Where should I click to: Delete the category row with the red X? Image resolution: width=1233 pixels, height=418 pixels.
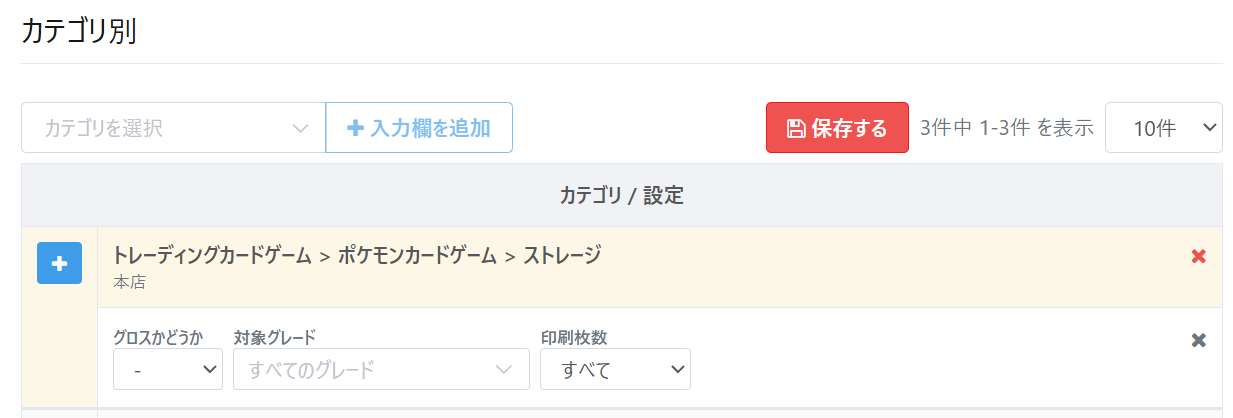click(x=1199, y=257)
